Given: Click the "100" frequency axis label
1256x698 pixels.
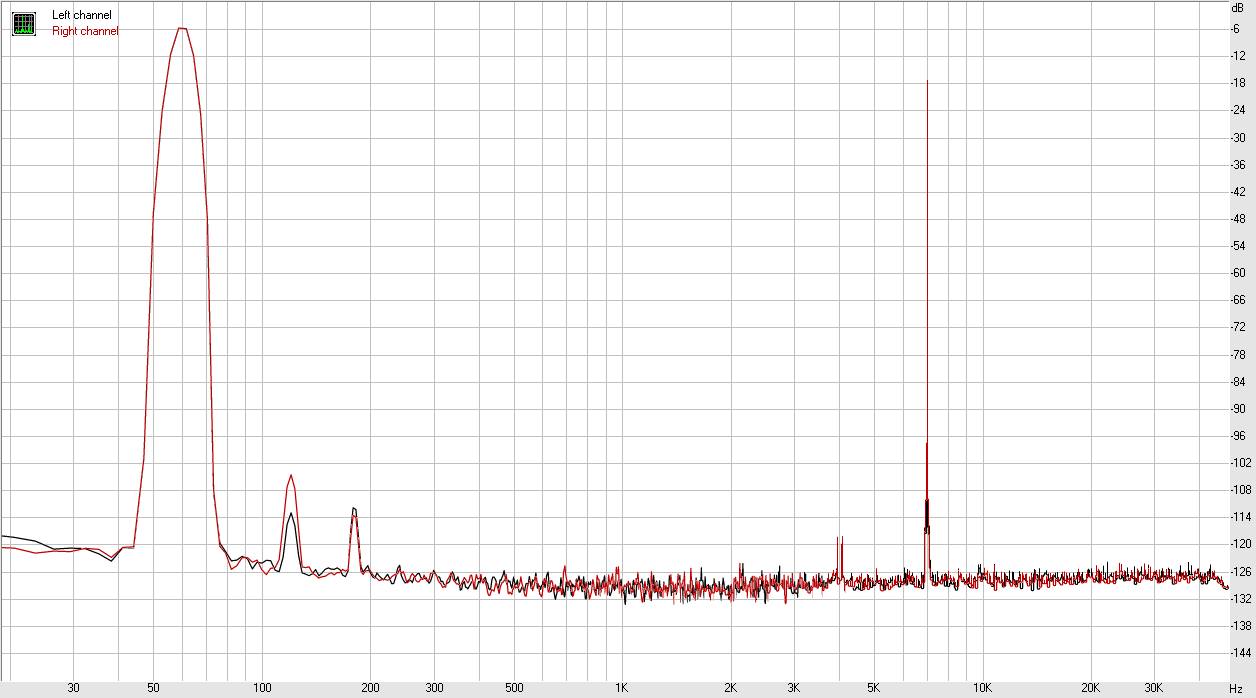Looking at the screenshot, I should pos(262,688).
